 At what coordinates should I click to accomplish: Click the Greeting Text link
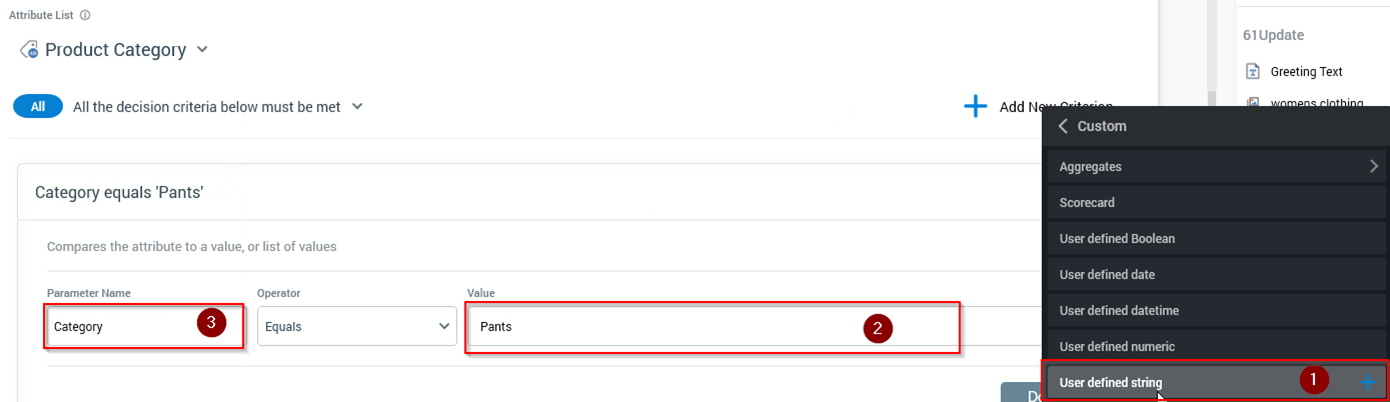(1306, 72)
